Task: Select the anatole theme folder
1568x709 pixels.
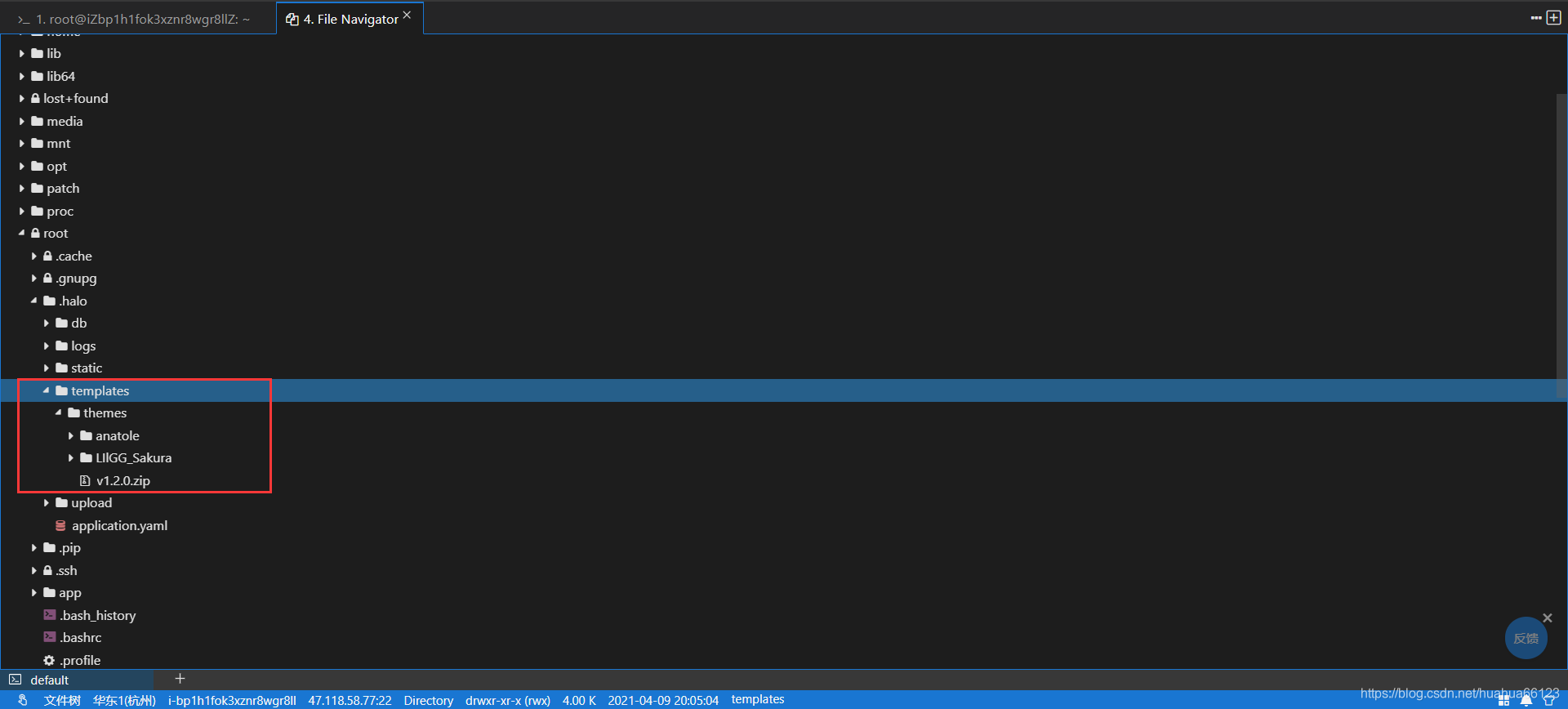Action: tap(118, 435)
